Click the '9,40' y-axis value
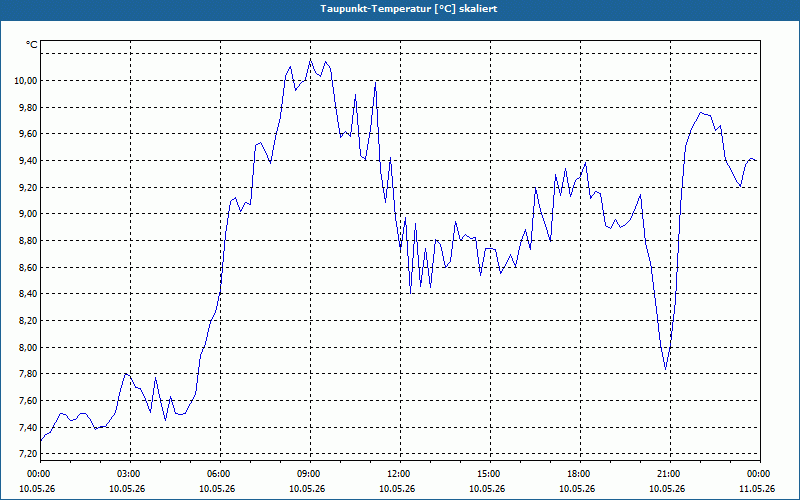The image size is (800, 500). pyautogui.click(x=29, y=161)
